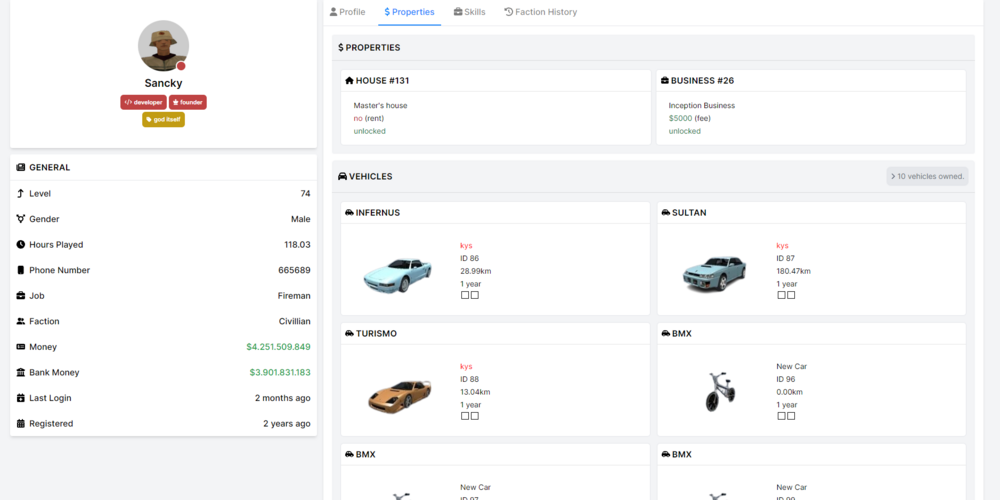
Task: Click the 10 vehicles owned button
Action: click(x=927, y=176)
